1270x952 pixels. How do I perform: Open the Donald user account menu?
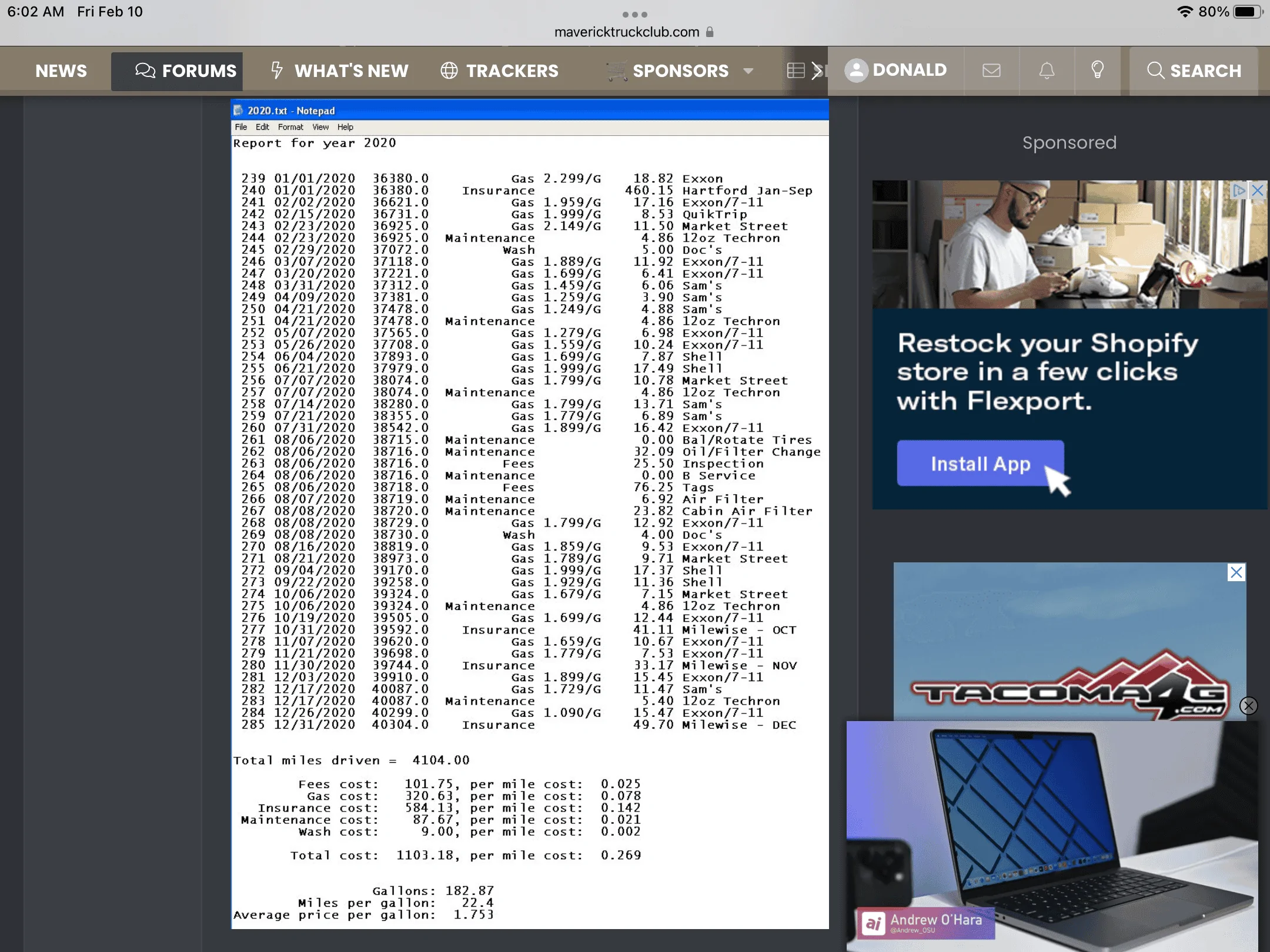tap(895, 71)
